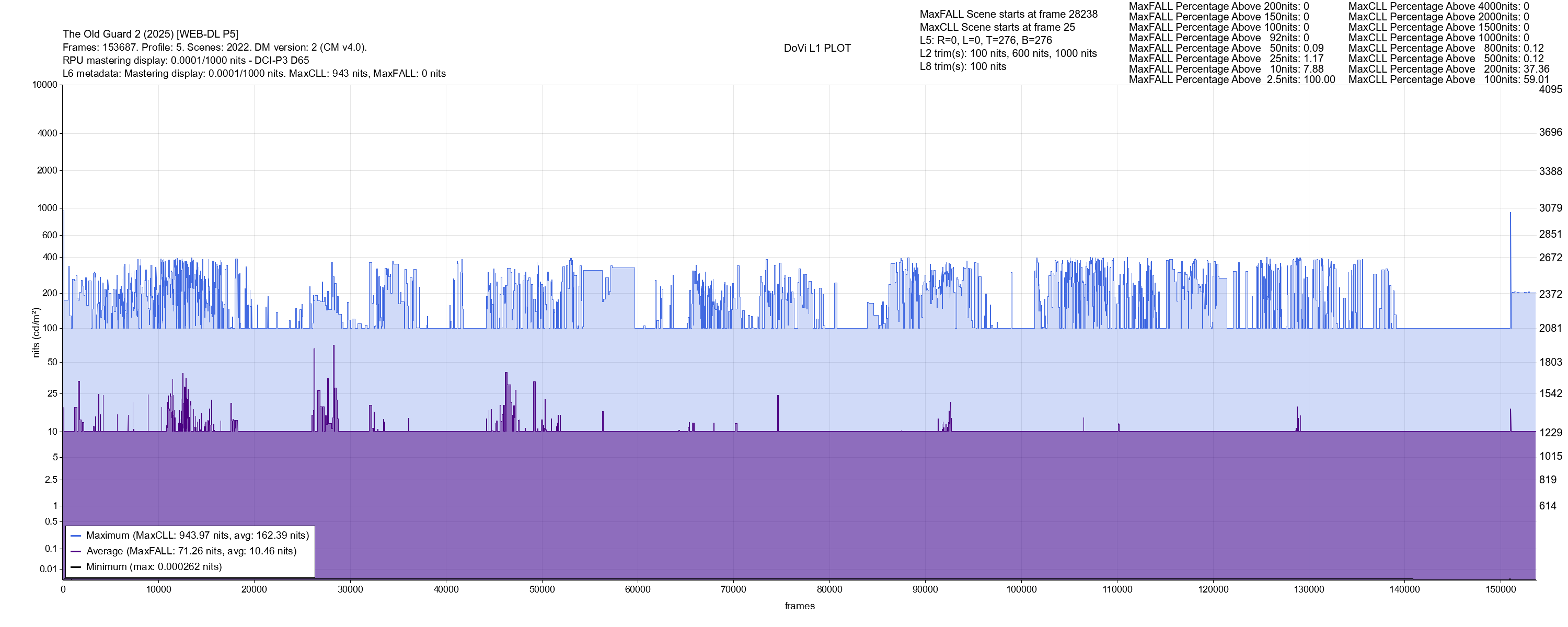This screenshot has width=1568, height=627.
Task: Click the DoVi L1 PLOT title
Action: (817, 48)
